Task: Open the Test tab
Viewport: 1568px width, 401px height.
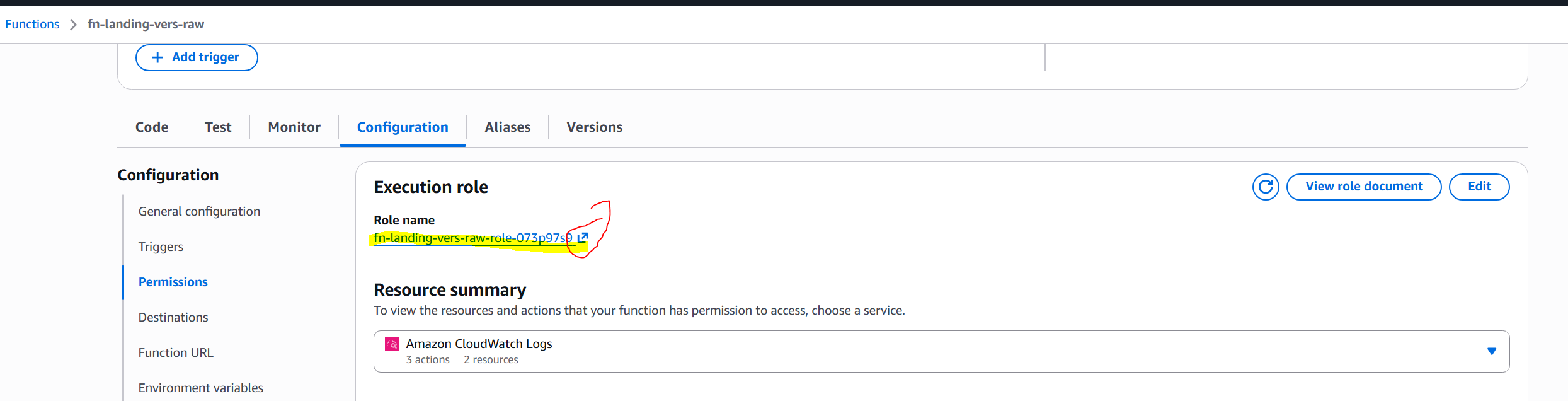Action: click(x=218, y=127)
